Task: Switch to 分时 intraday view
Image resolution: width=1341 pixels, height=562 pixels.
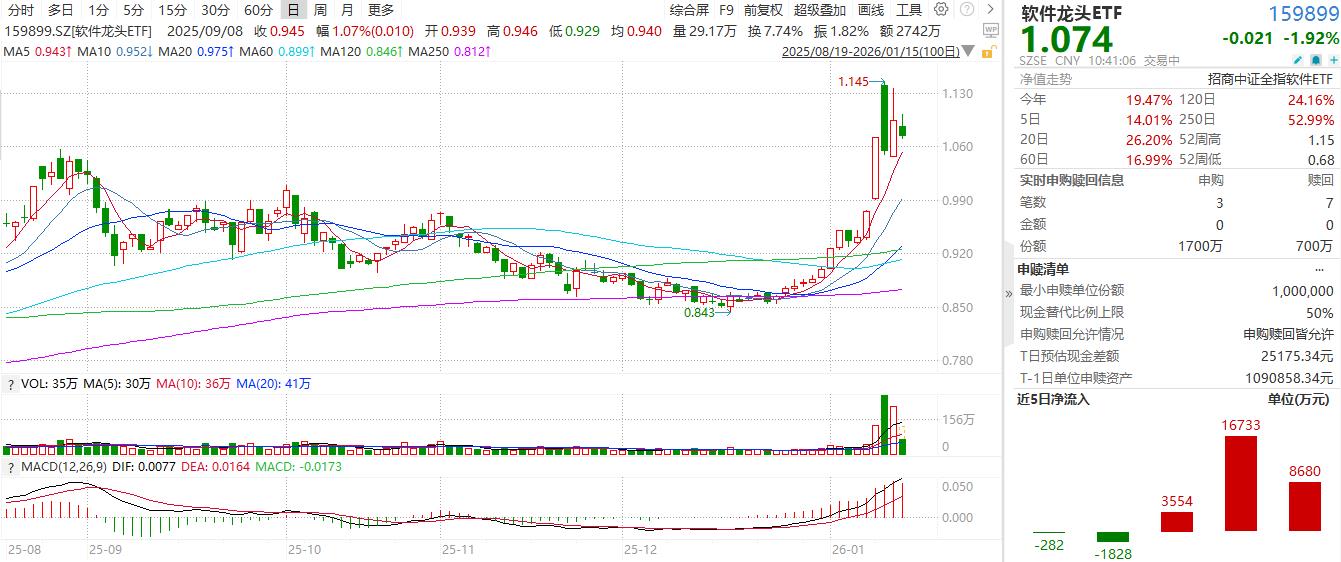Action: [x=20, y=10]
